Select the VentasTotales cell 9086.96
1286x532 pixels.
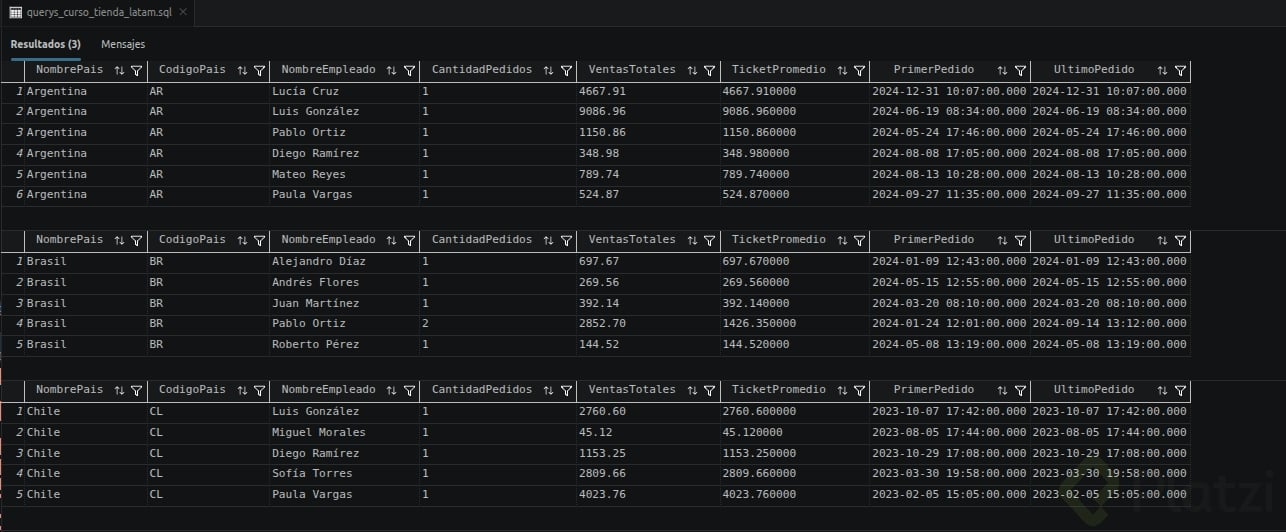(648, 112)
